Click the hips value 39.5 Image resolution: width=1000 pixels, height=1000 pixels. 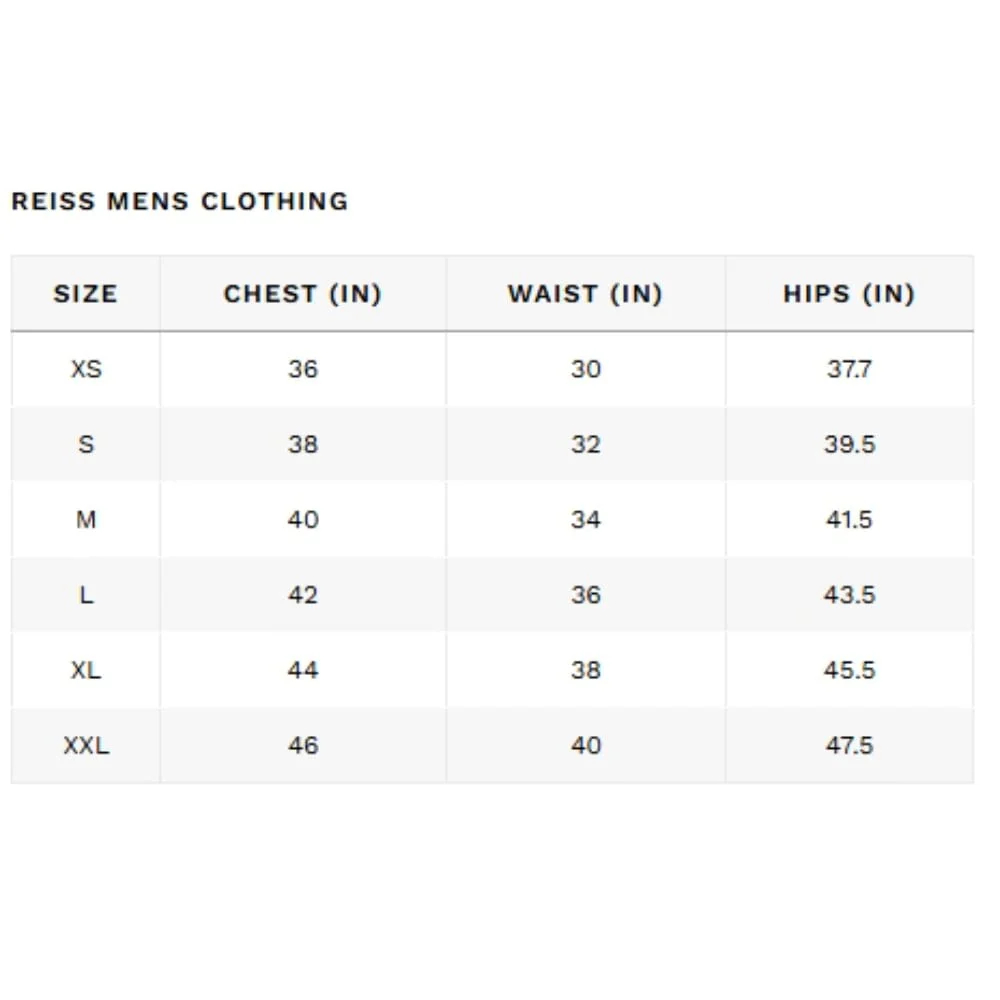click(x=849, y=445)
